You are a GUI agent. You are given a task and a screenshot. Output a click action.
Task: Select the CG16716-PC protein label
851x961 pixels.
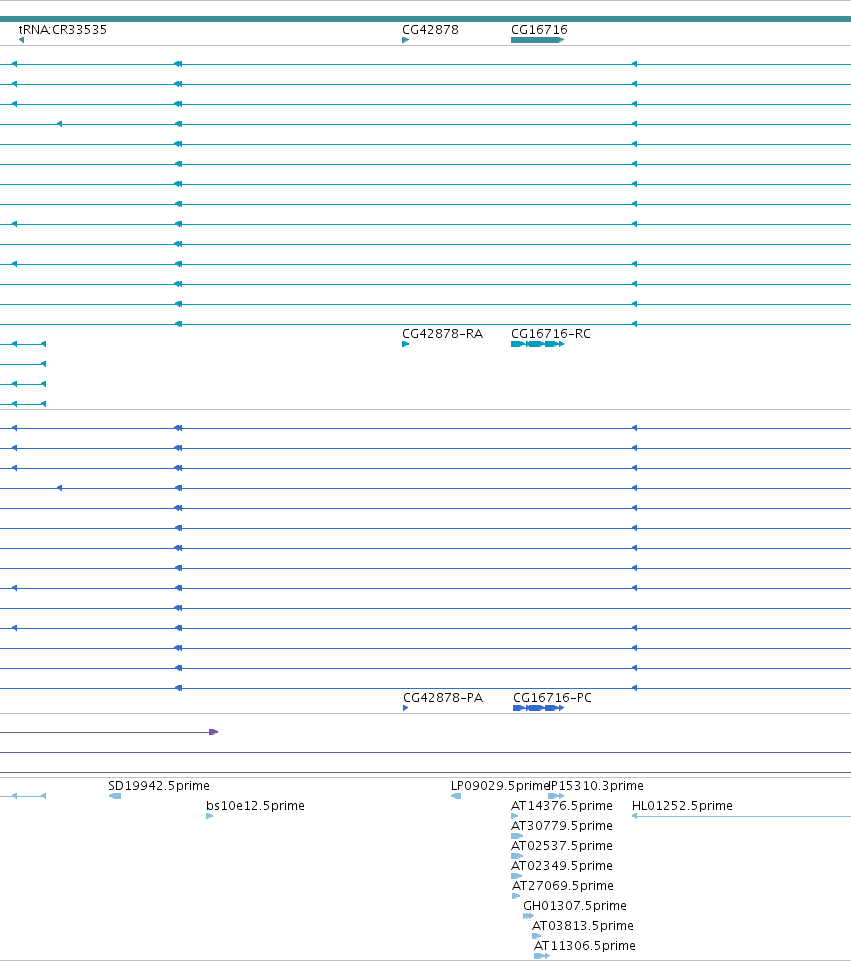[552, 697]
